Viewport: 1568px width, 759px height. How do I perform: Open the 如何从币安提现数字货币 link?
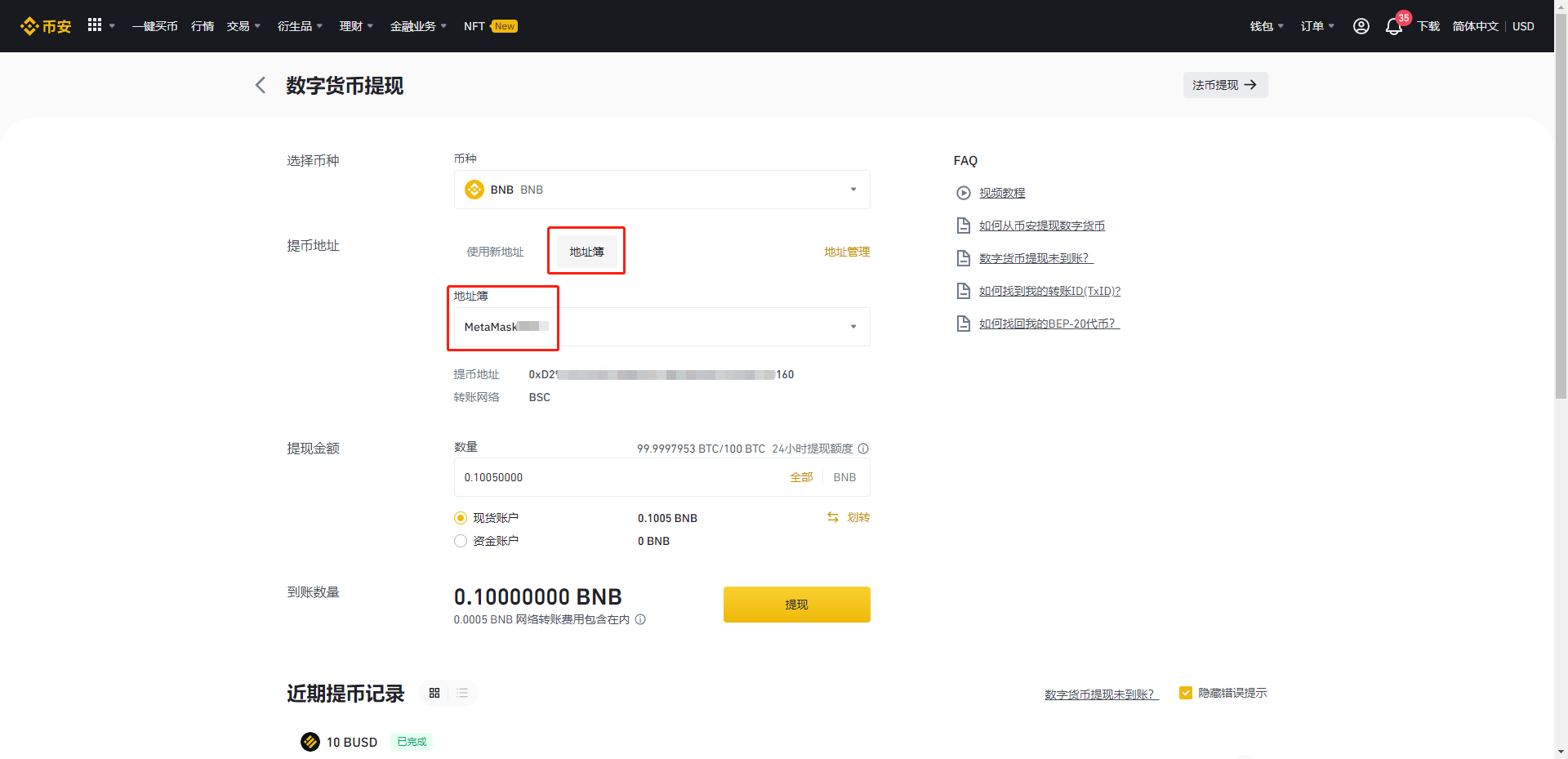pos(1042,225)
